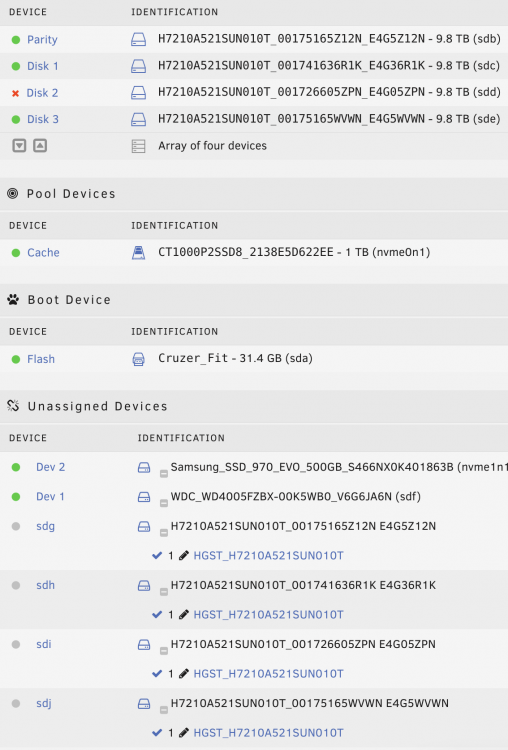Click the HGST_H7210A521SUN010T partition link under sdg
The height and width of the screenshot is (750, 508).
pyautogui.click(x=268, y=556)
